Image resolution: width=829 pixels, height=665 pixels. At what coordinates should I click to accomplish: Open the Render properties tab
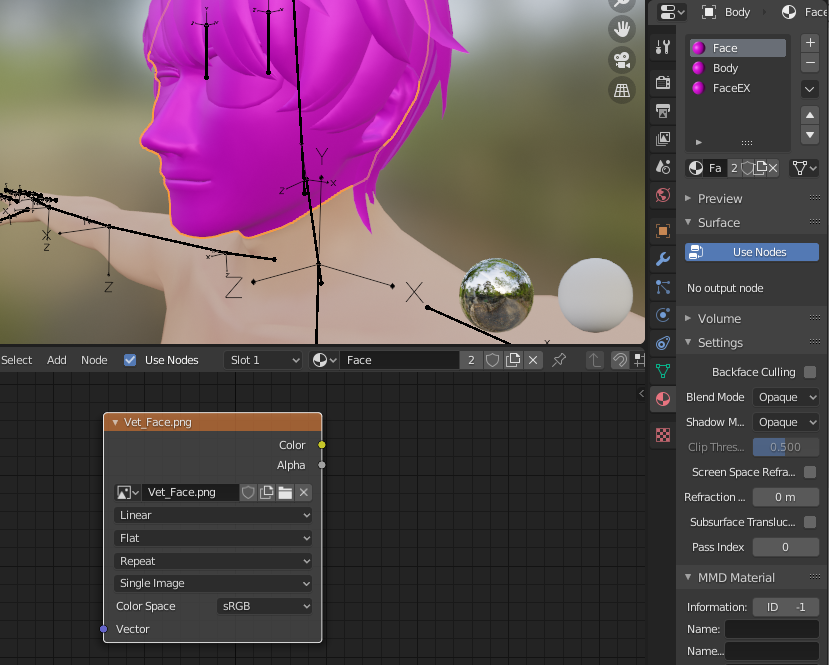(x=662, y=82)
